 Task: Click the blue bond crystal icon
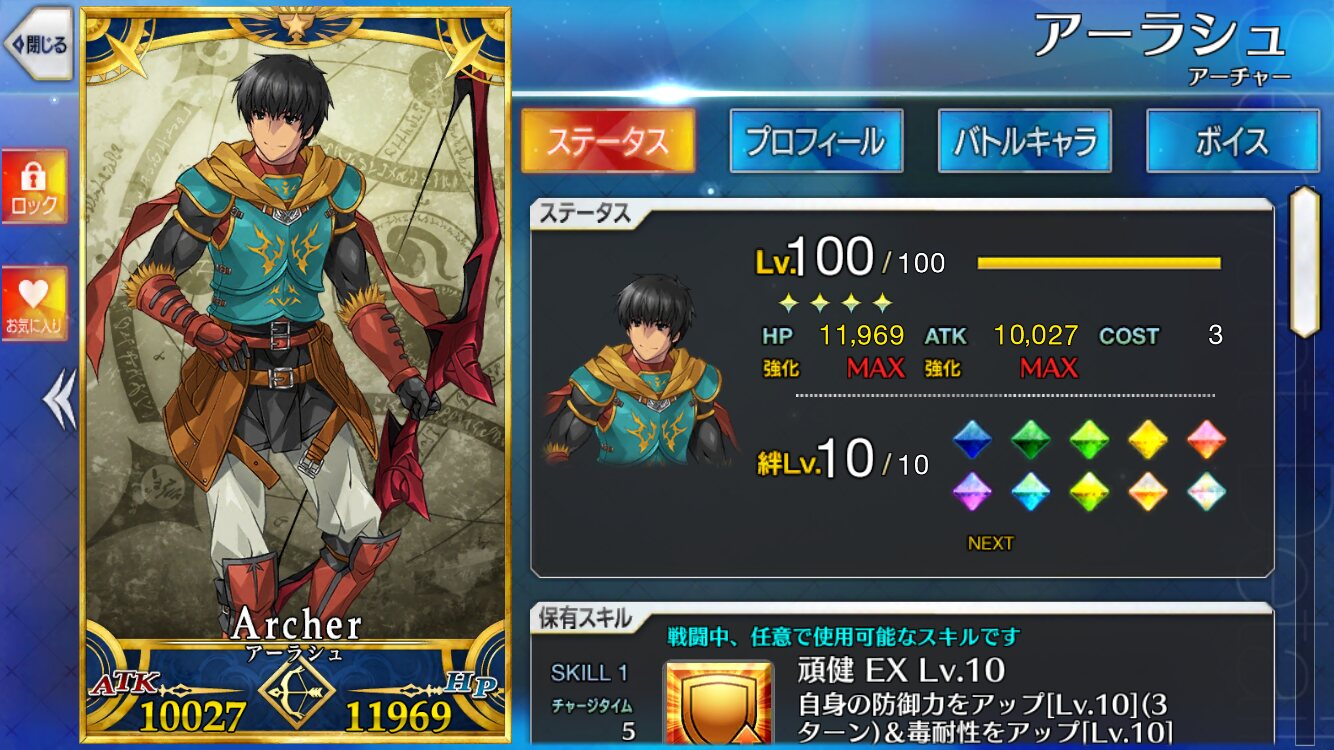pyautogui.click(x=972, y=439)
